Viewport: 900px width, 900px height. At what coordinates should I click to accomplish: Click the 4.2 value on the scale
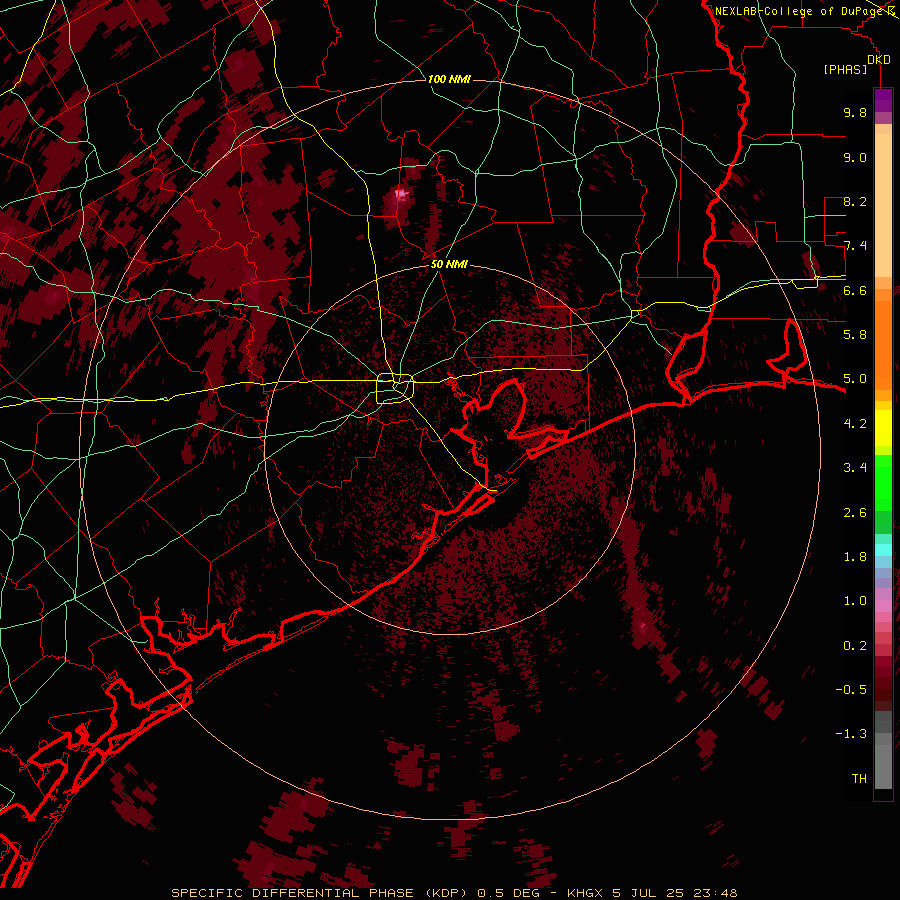855,424
